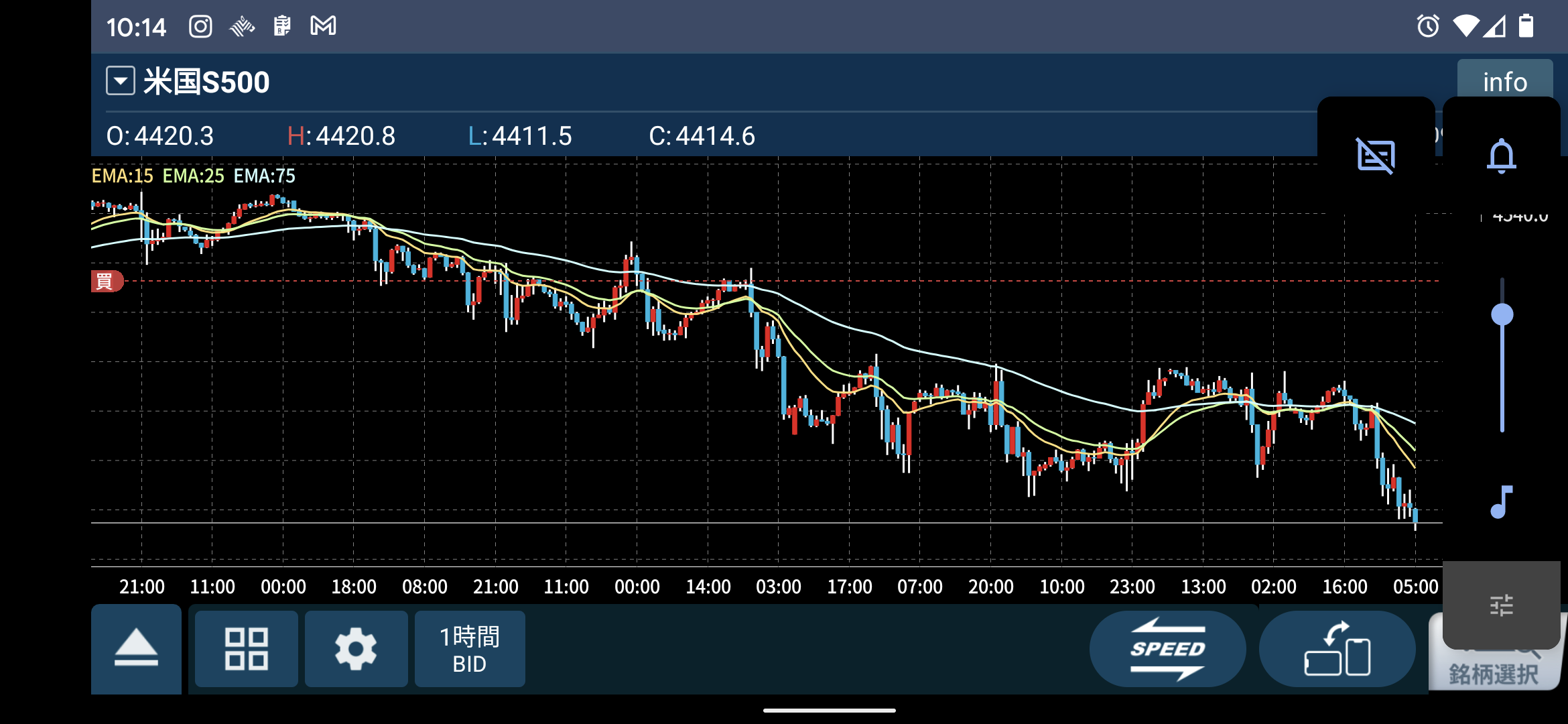Toggle the chart display-off screen icon
The height and width of the screenshot is (724, 1568).
pos(1375,156)
